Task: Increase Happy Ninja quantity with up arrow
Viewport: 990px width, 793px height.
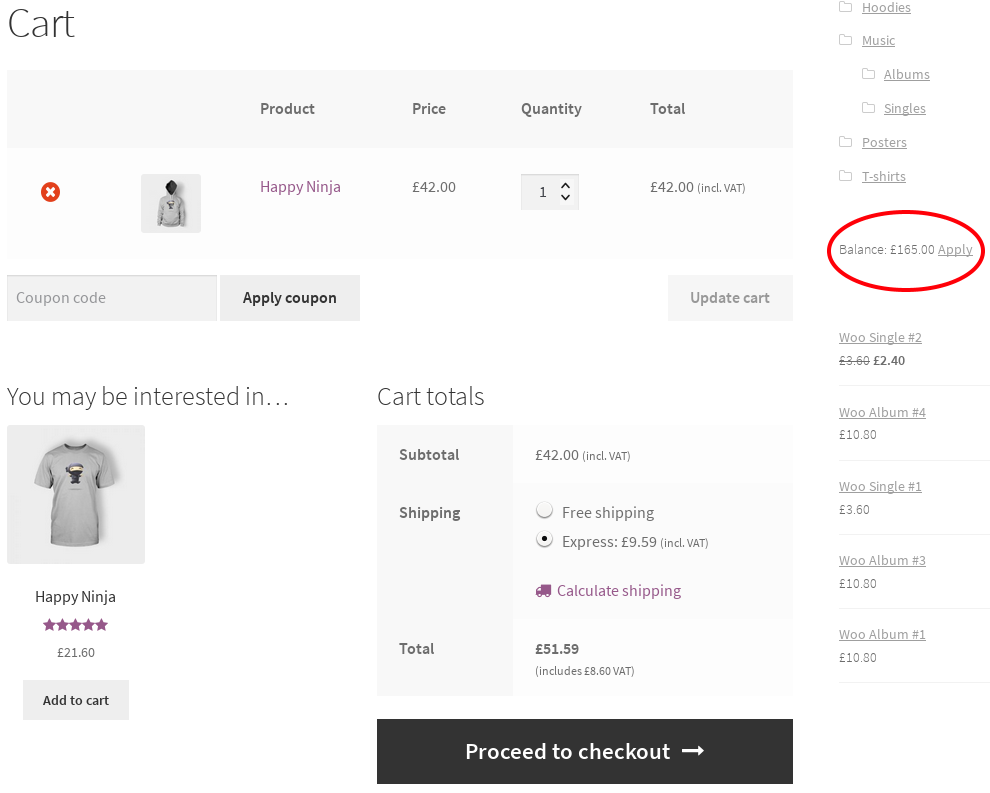Action: (x=566, y=186)
